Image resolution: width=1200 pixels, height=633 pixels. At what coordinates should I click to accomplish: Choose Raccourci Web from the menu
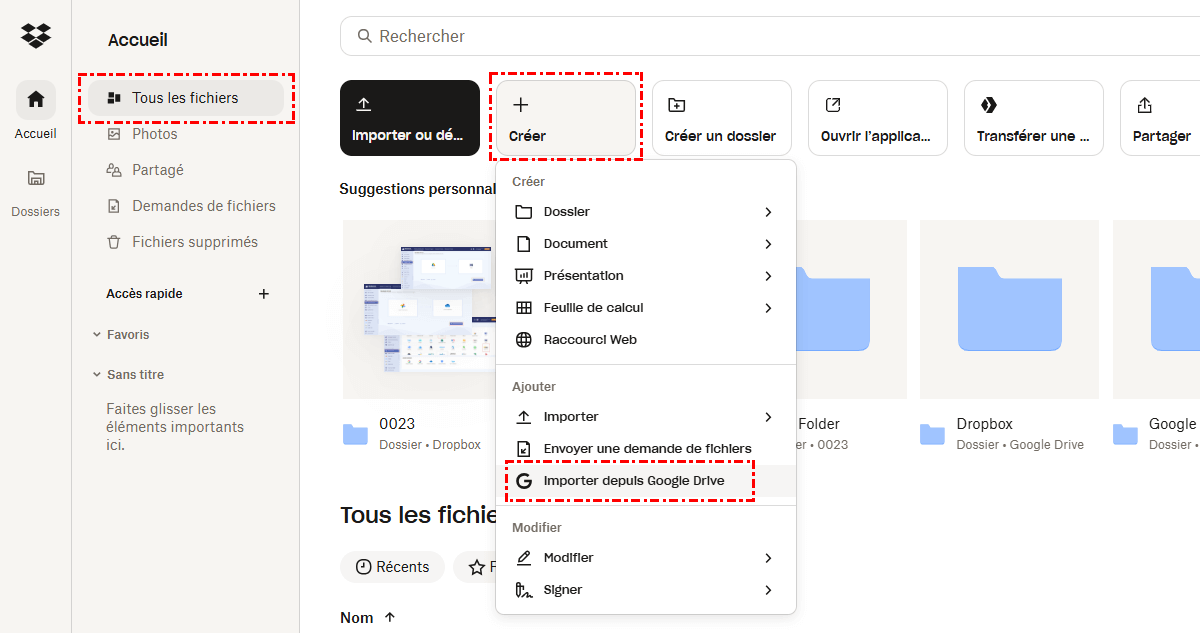coord(589,340)
